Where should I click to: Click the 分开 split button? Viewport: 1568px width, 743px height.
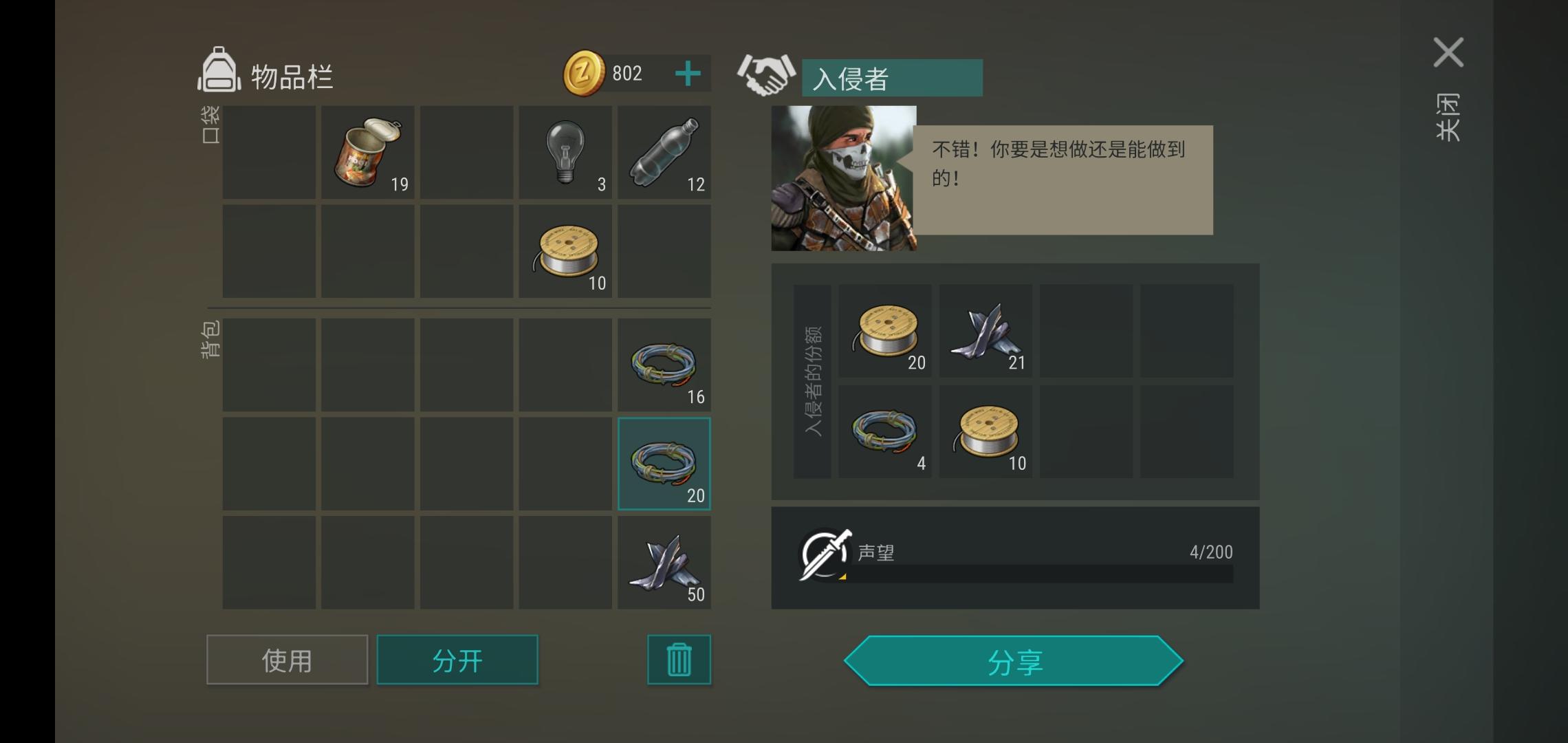coord(457,660)
